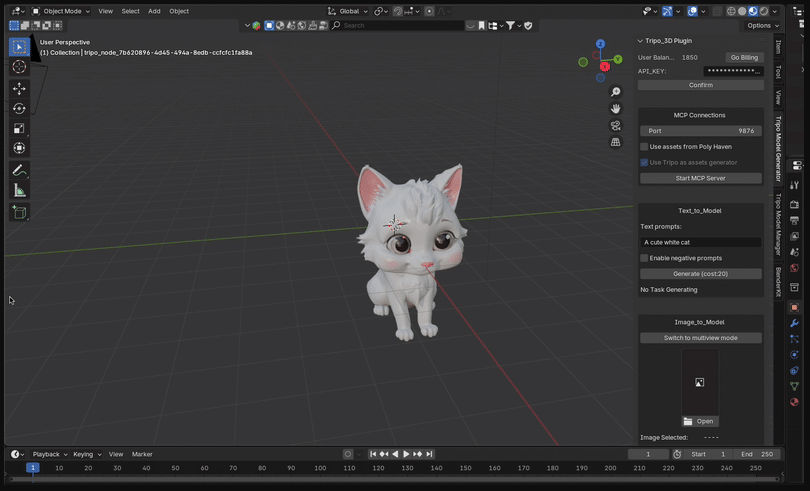Open the Output properties tab icon
Screen dimensions: 810x491
(x=795, y=221)
